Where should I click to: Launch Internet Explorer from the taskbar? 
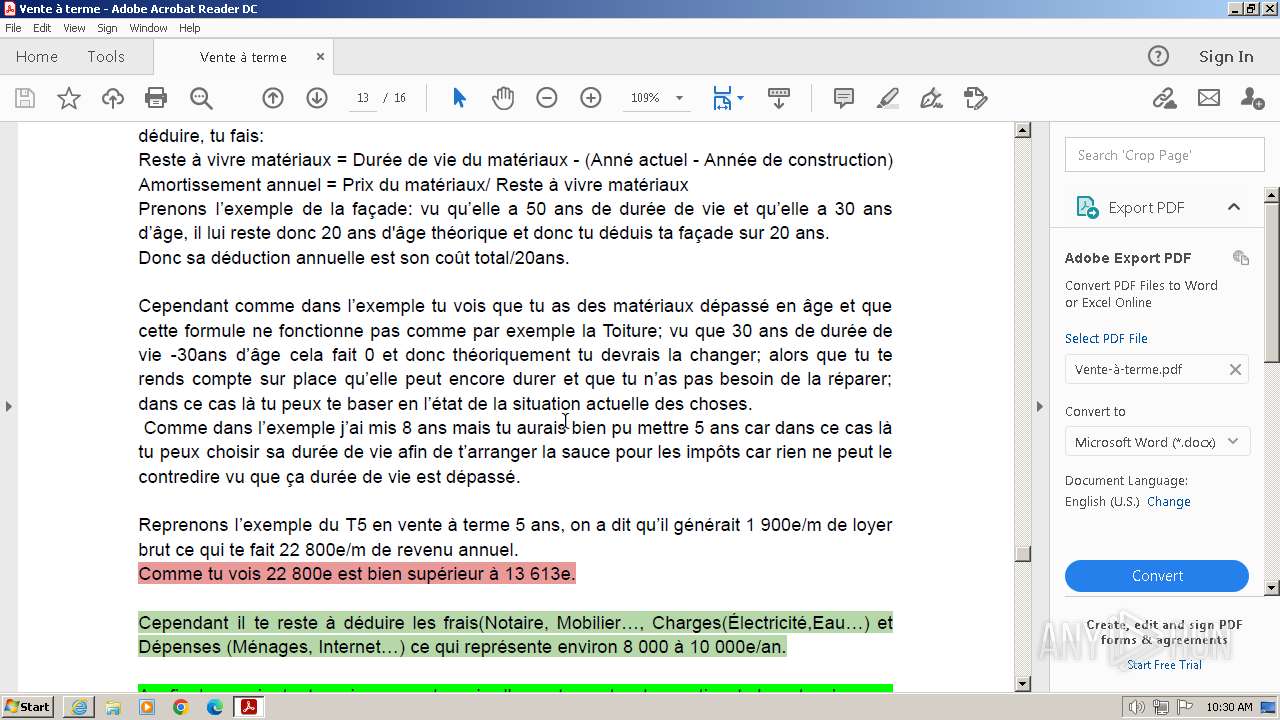tap(79, 707)
